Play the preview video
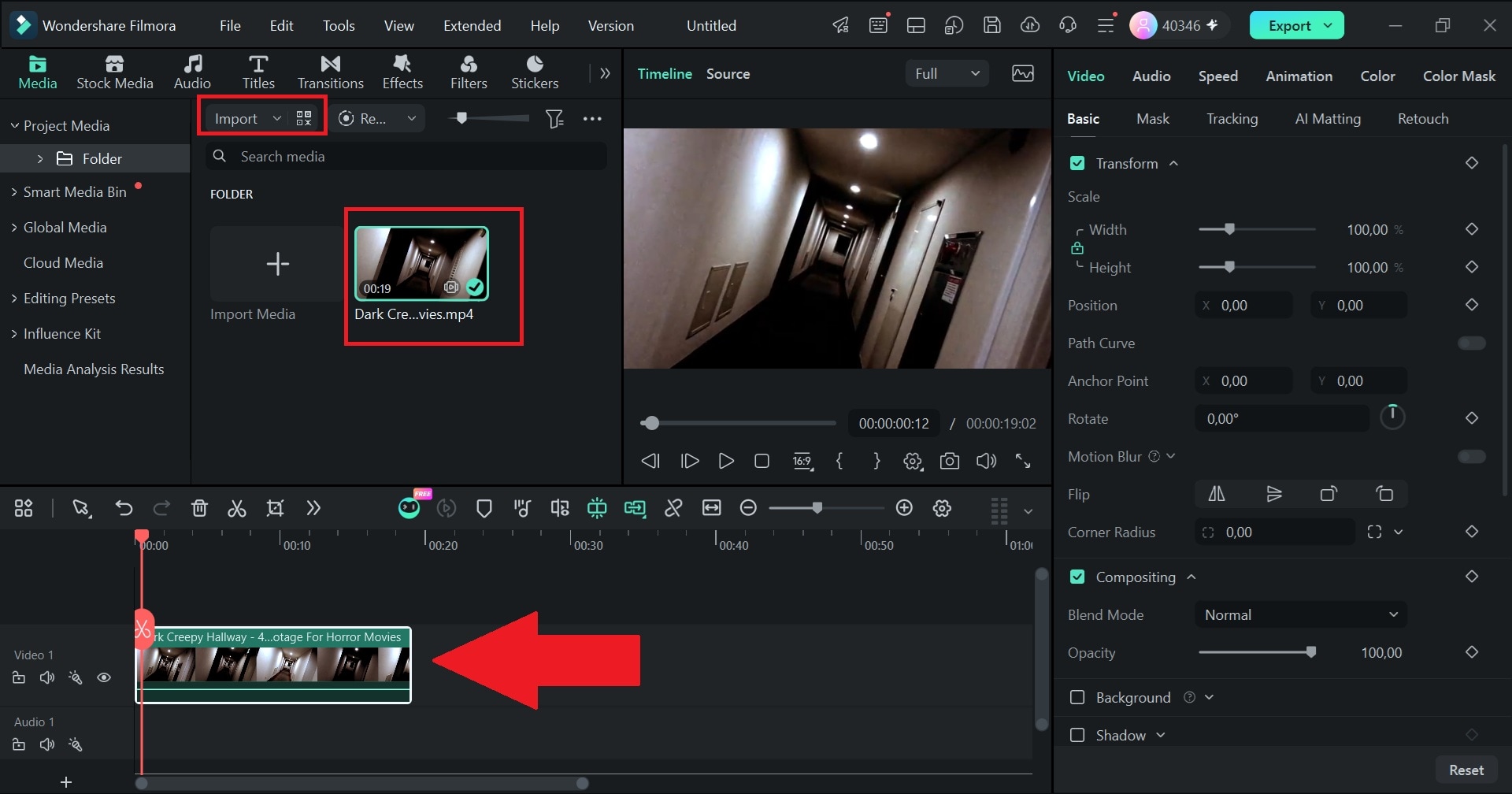1512x794 pixels. click(x=726, y=461)
